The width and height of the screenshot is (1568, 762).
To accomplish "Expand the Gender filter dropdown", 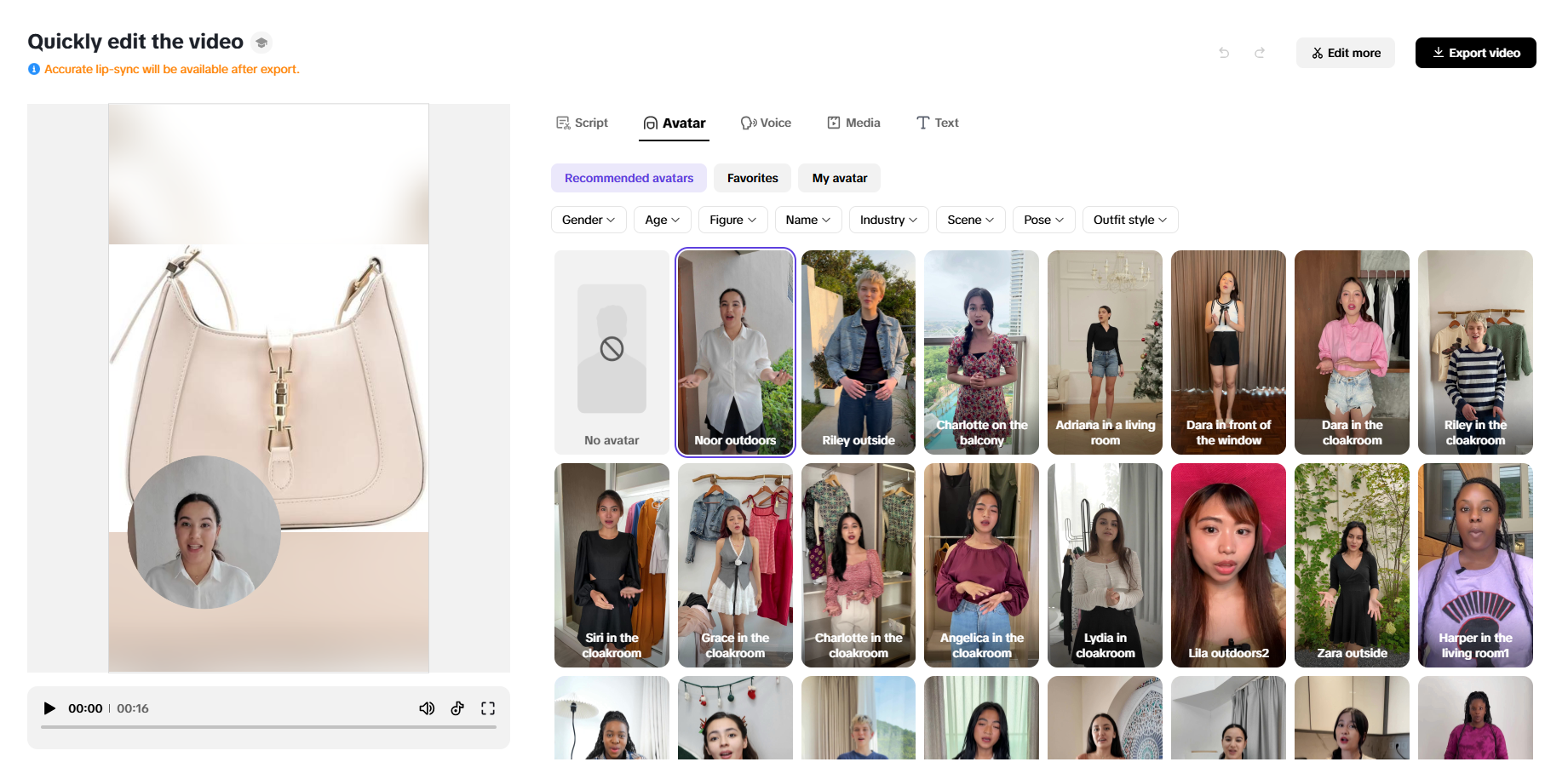I will pyautogui.click(x=589, y=220).
